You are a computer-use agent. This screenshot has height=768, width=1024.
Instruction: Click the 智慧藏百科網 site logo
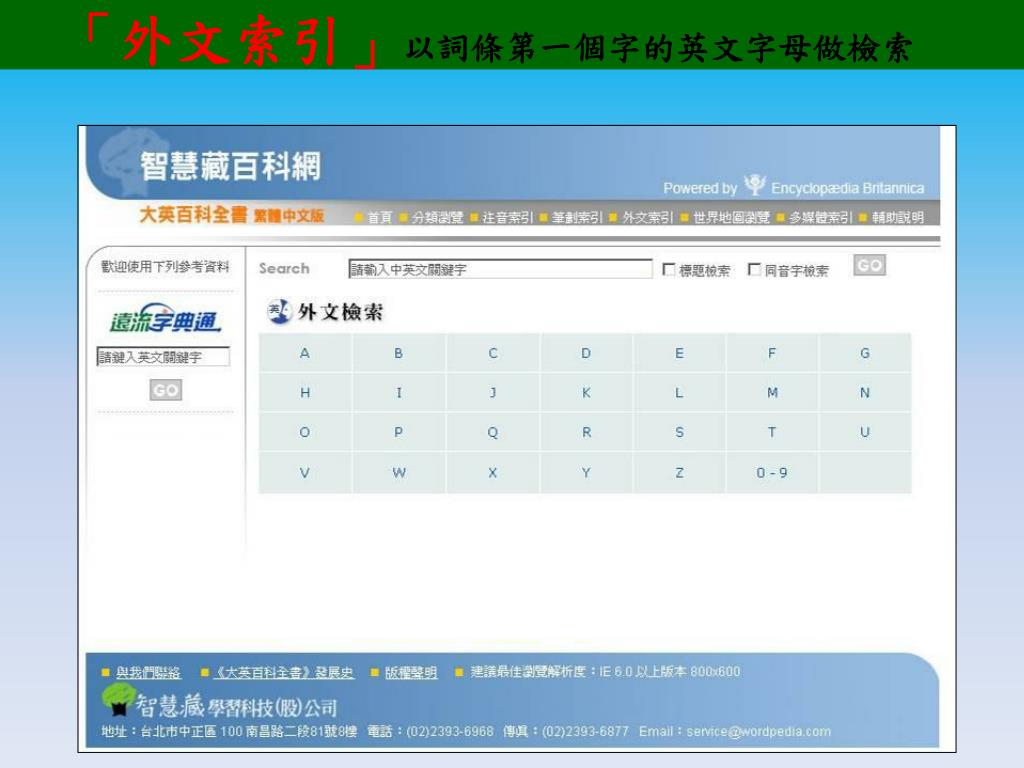coord(231,166)
